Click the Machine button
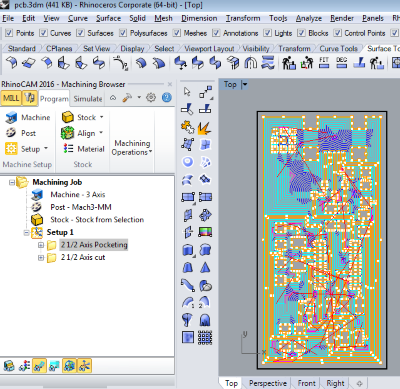Screen dimensions: 400x389 pos(28,117)
